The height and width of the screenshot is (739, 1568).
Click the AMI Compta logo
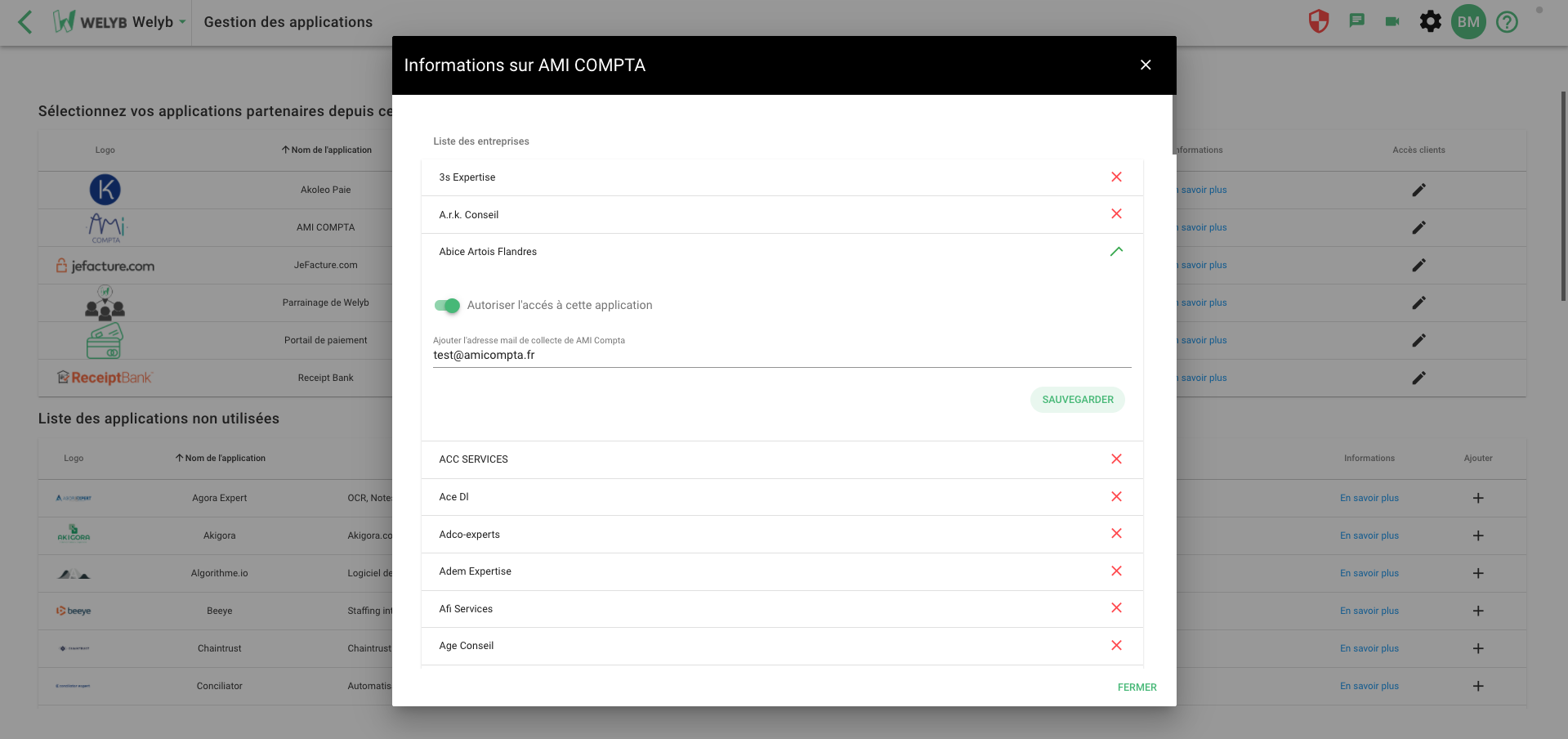click(x=106, y=228)
